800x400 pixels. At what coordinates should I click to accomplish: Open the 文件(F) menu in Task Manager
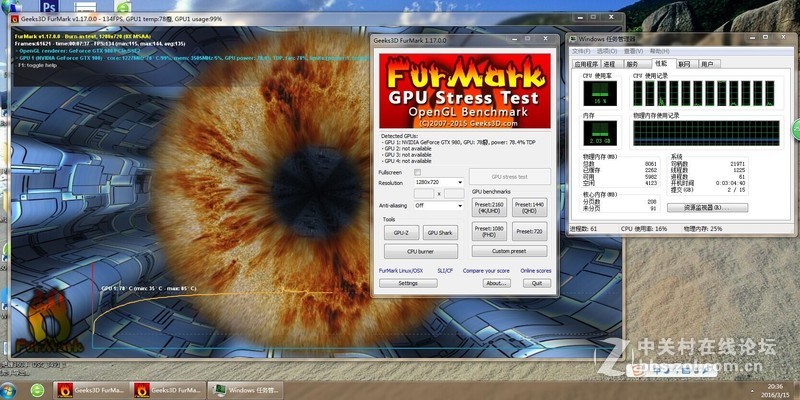pos(581,51)
